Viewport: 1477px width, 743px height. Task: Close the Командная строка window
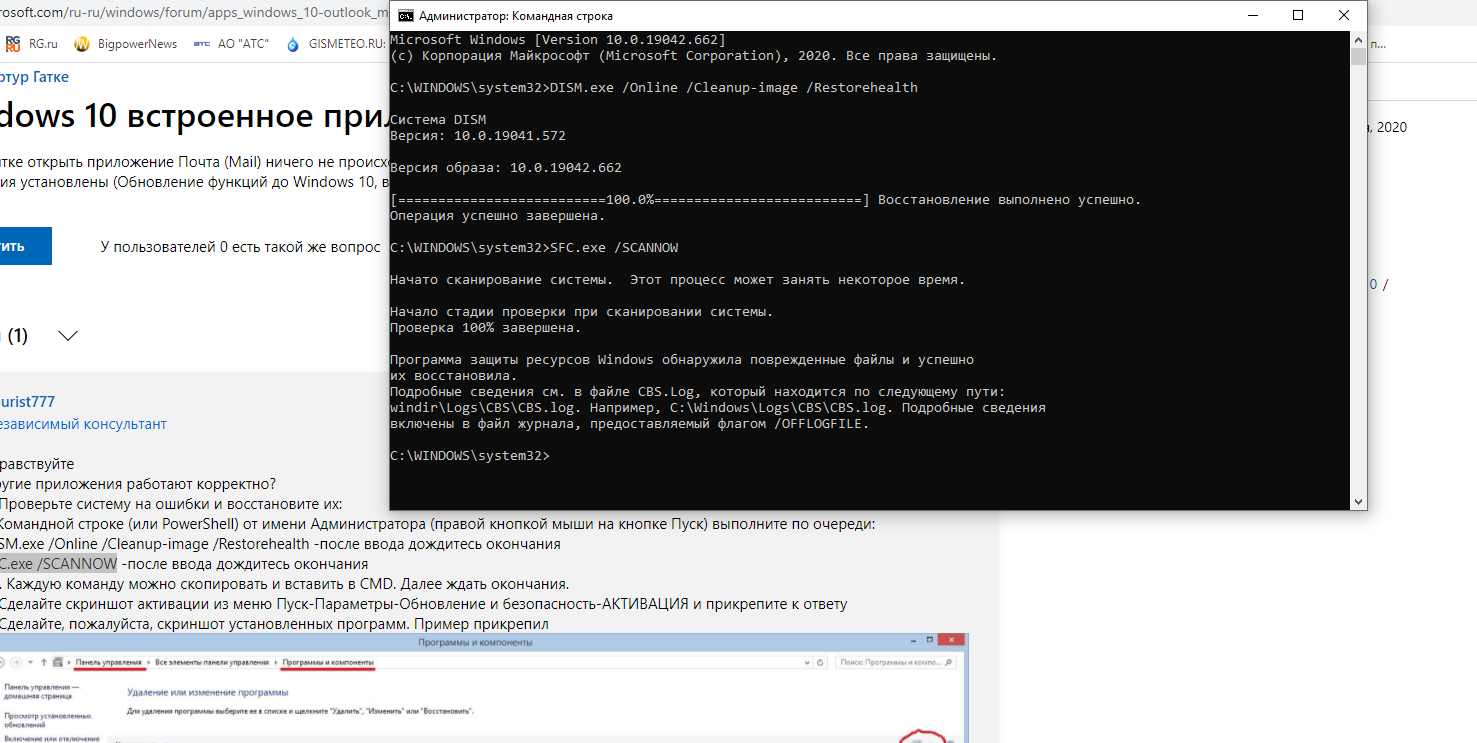1343,15
